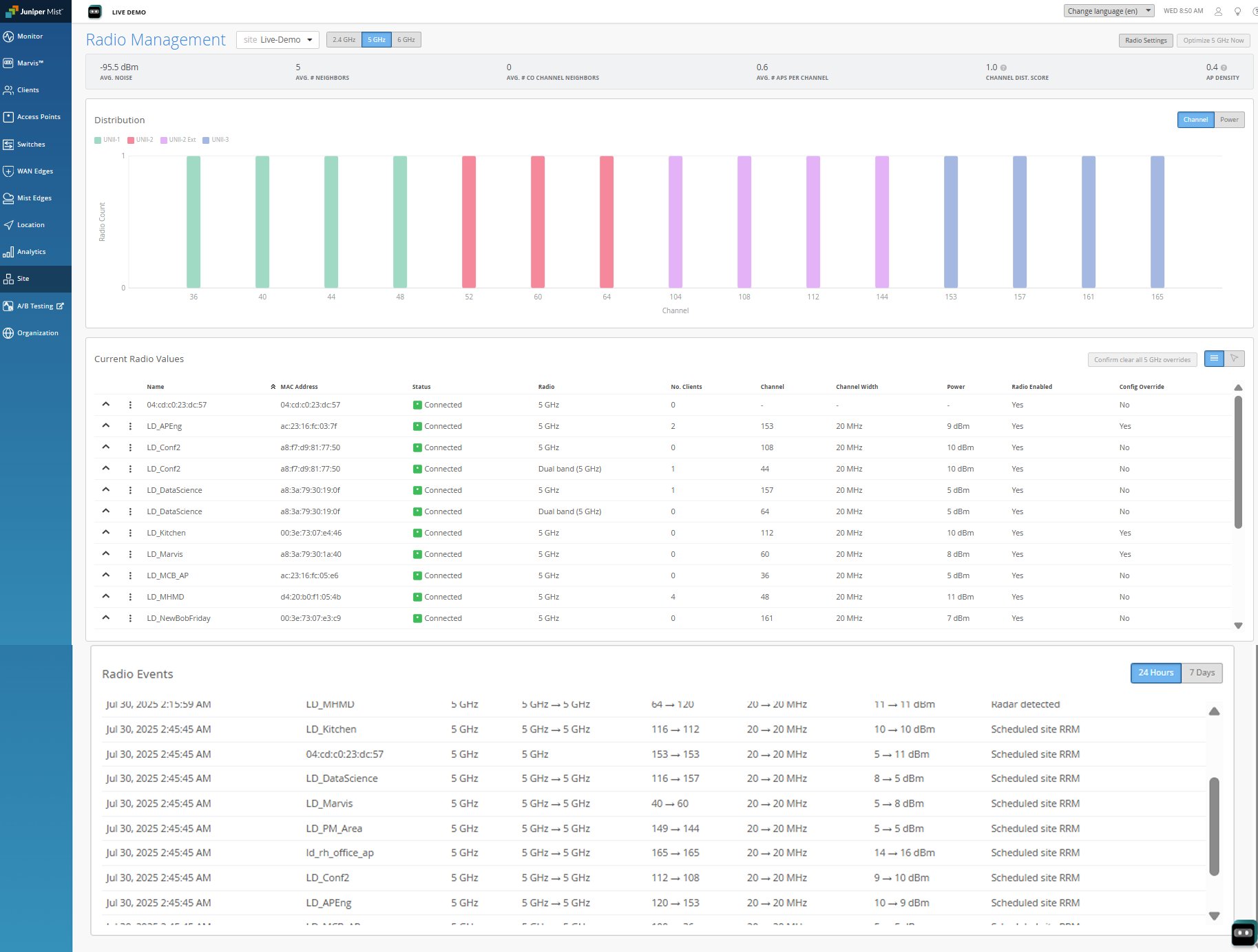Click the user account icon in header

point(1218,12)
